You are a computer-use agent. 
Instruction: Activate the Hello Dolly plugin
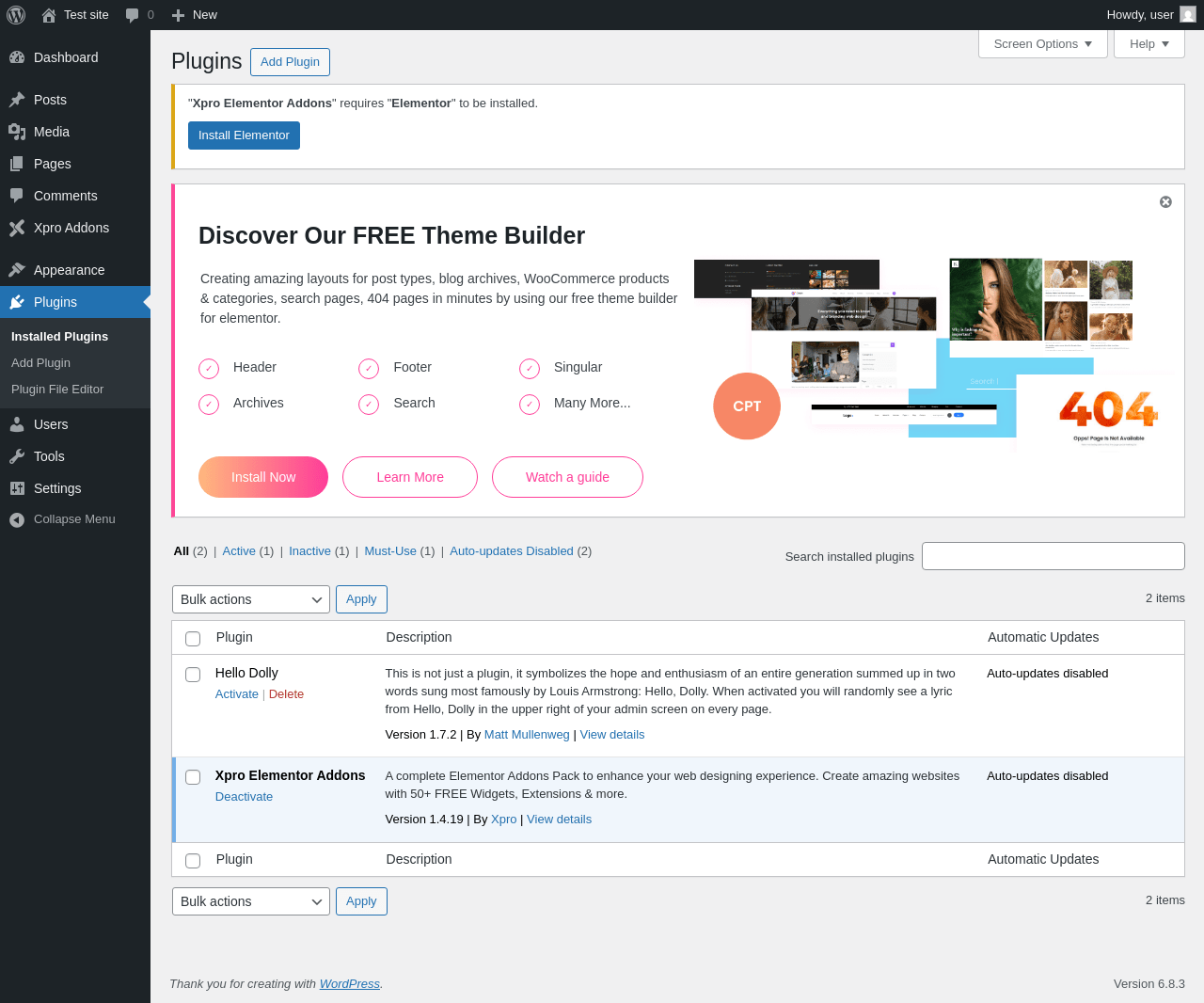[x=237, y=694]
